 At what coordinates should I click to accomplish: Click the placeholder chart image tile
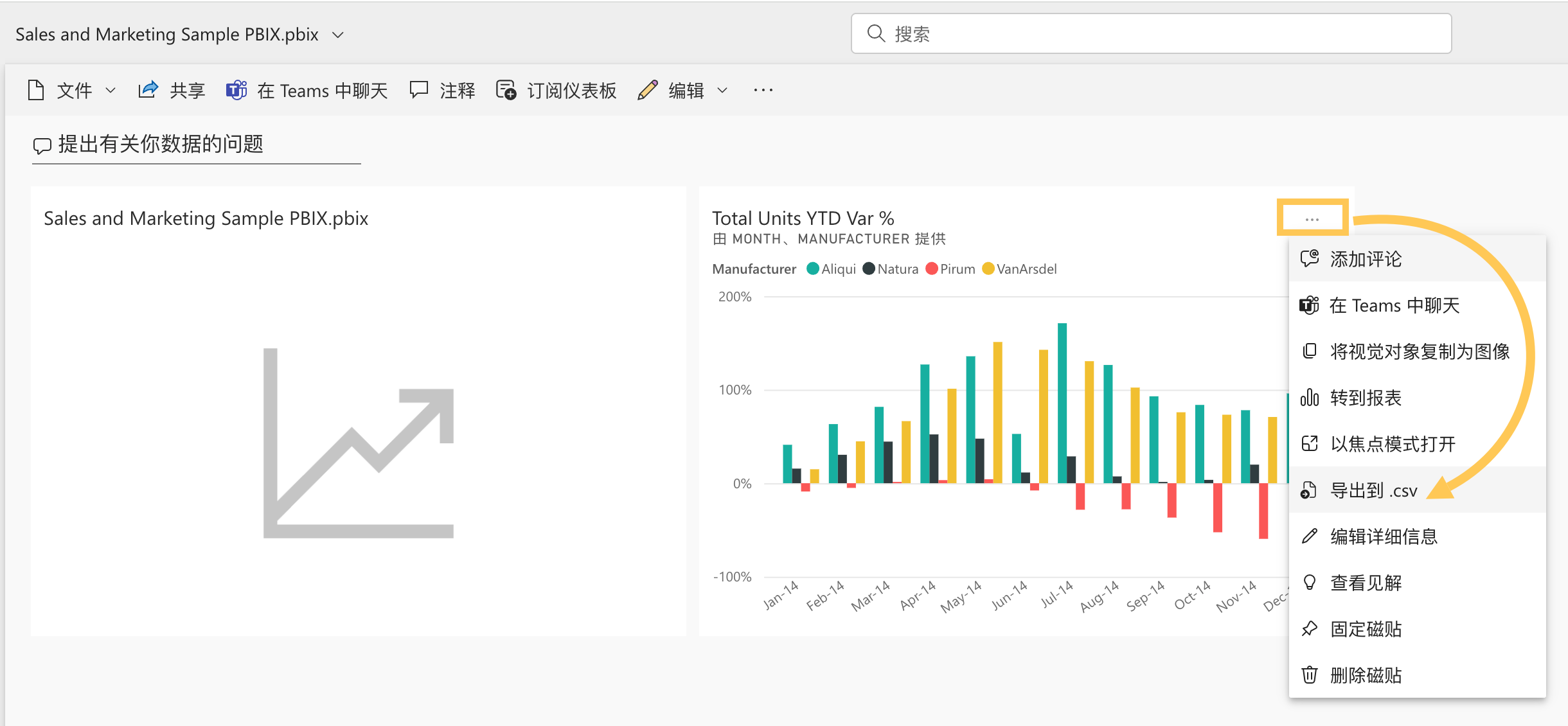tap(359, 443)
